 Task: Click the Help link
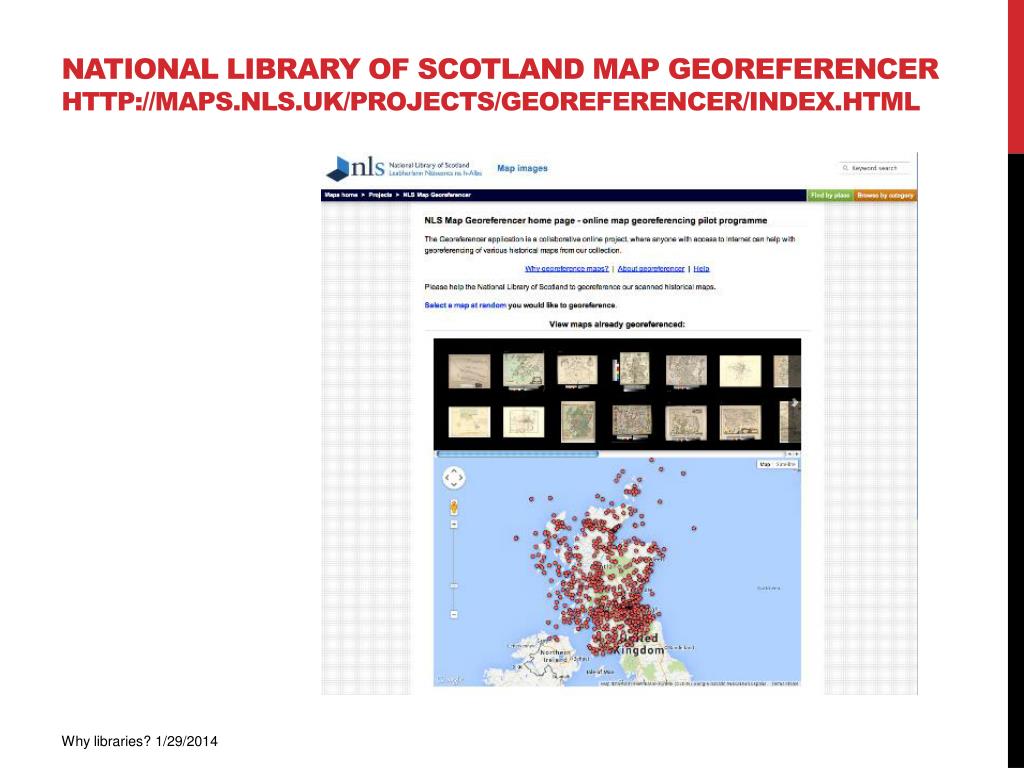click(701, 268)
